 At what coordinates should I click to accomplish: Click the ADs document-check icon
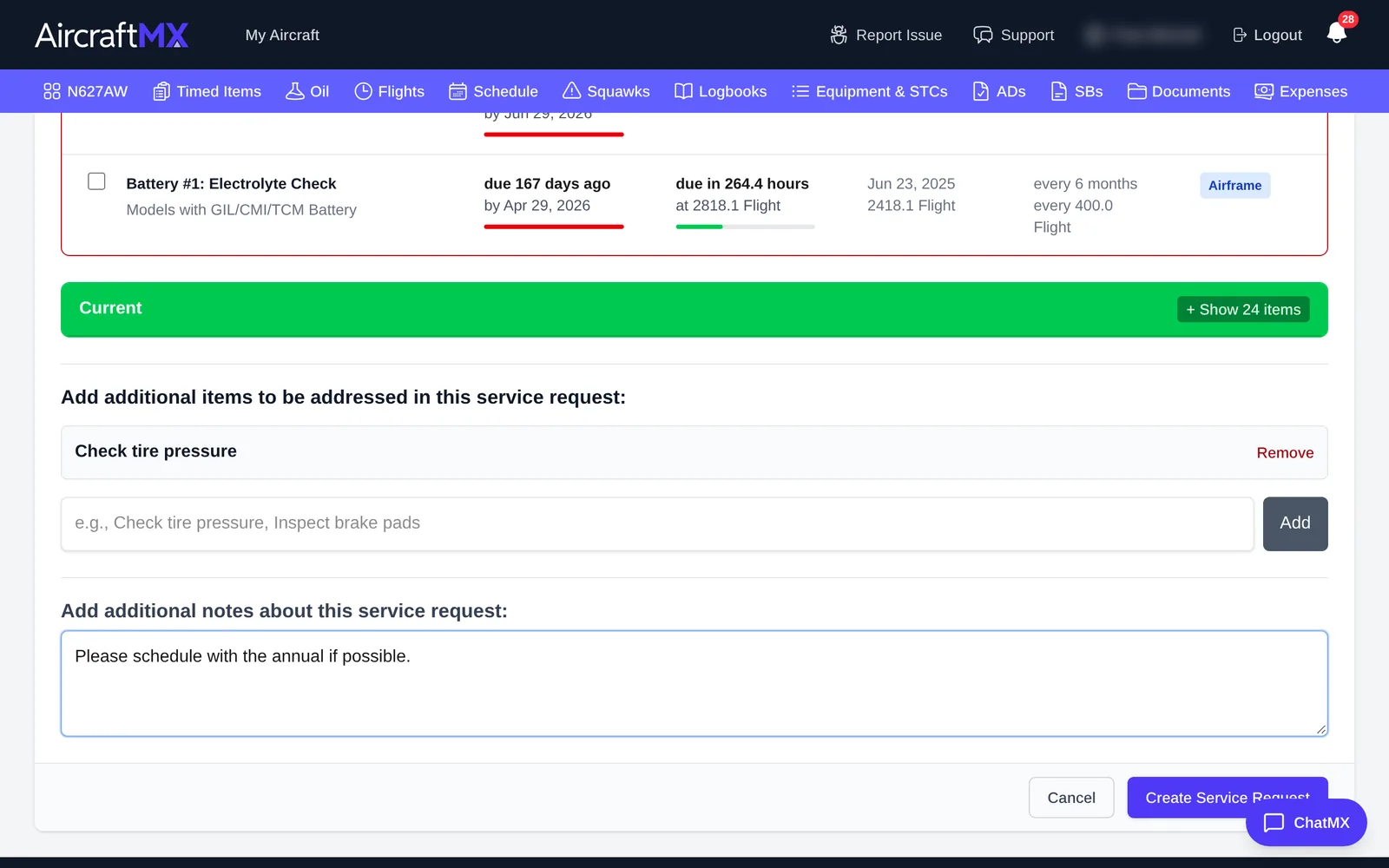pyautogui.click(x=981, y=91)
